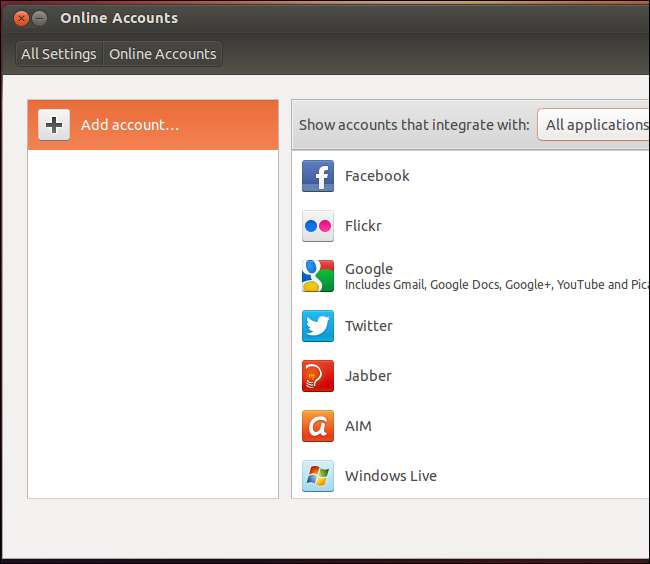This screenshot has height=564, width=650.
Task: Click the Windows Live flag icon
Action: (317, 476)
